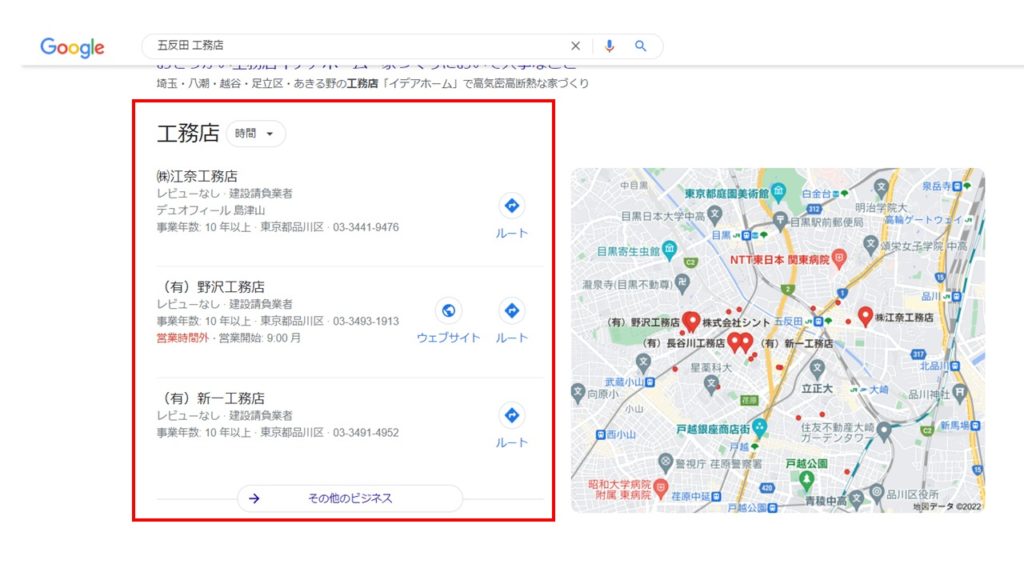The image size is (1024, 576).
Task: Click the Google logo
Action: tap(72, 47)
